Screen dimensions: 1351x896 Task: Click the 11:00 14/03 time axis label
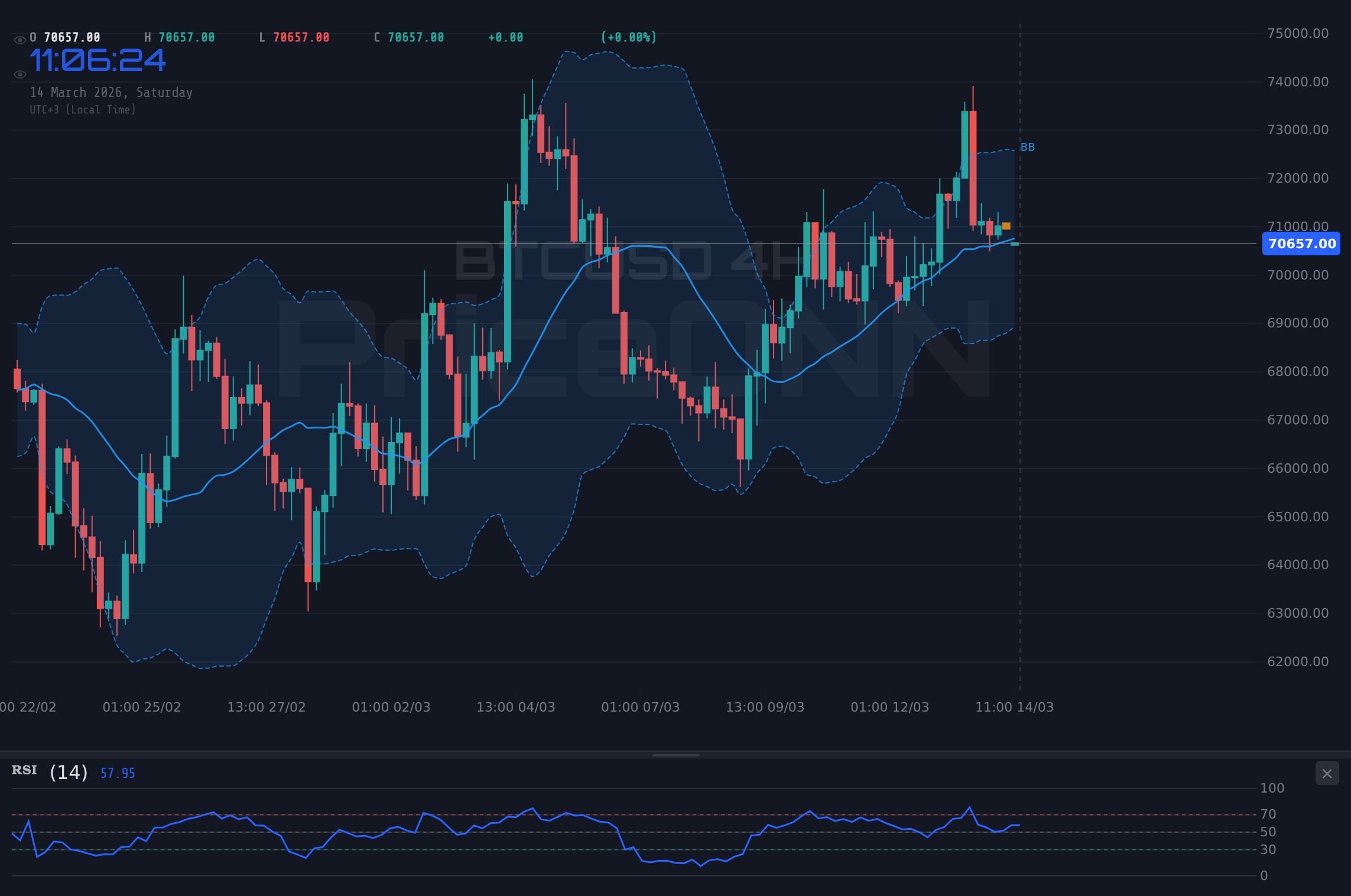click(1014, 707)
